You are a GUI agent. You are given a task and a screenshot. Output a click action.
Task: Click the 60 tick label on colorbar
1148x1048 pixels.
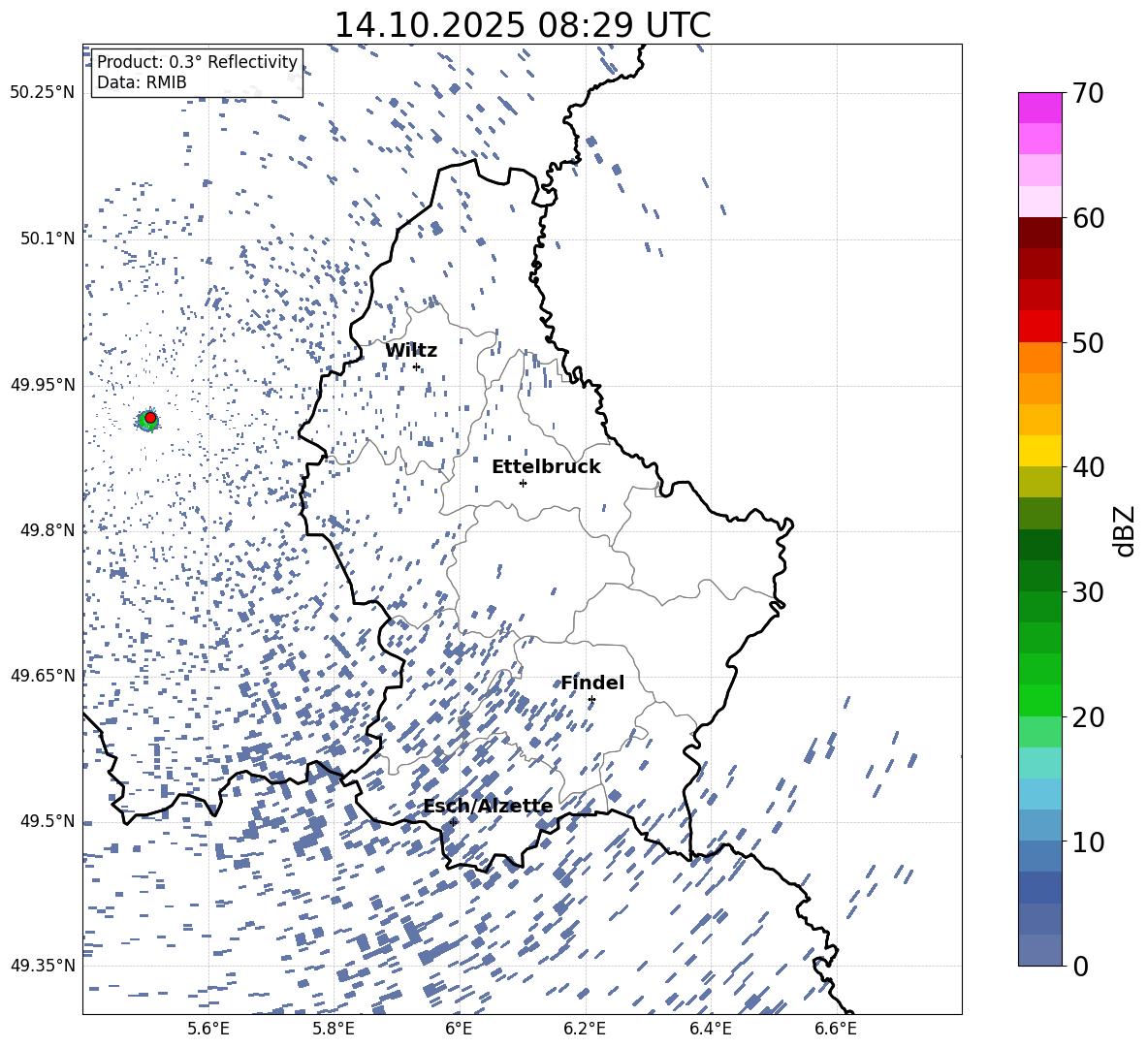[1088, 218]
